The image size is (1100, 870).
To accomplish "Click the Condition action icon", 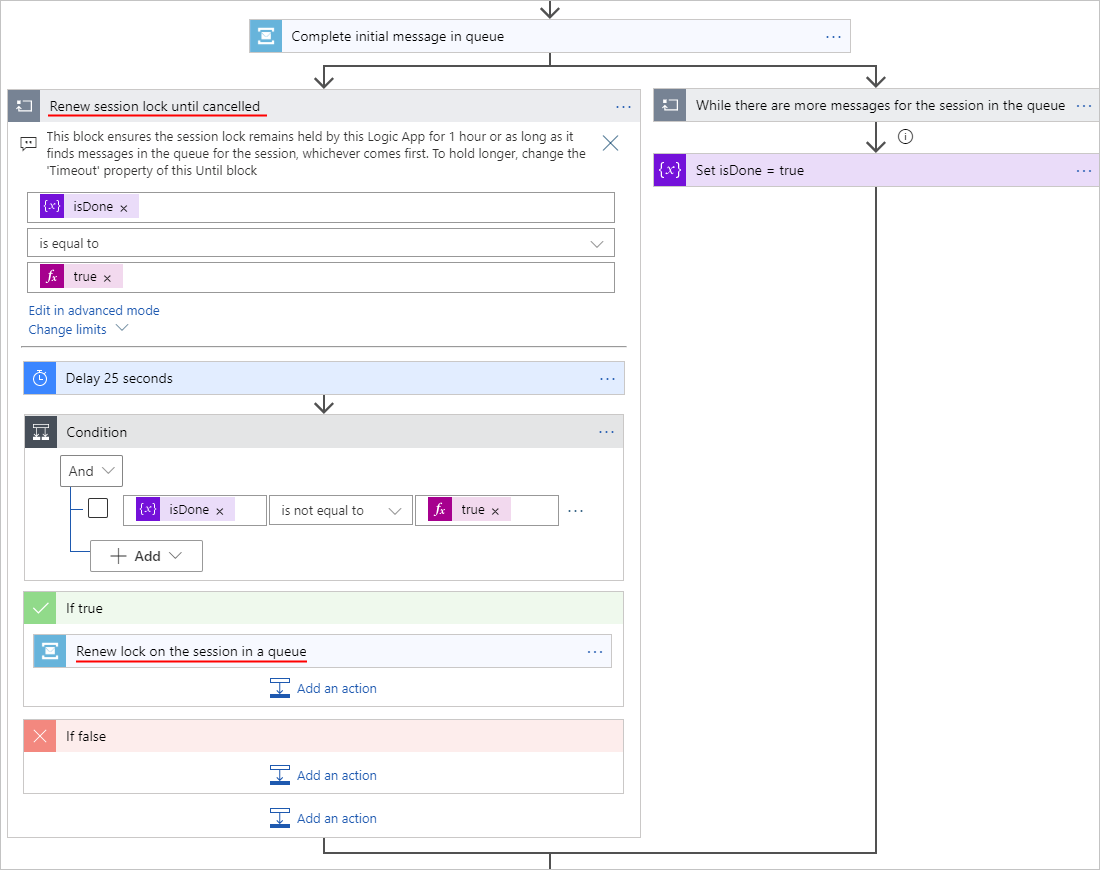I will (x=41, y=432).
